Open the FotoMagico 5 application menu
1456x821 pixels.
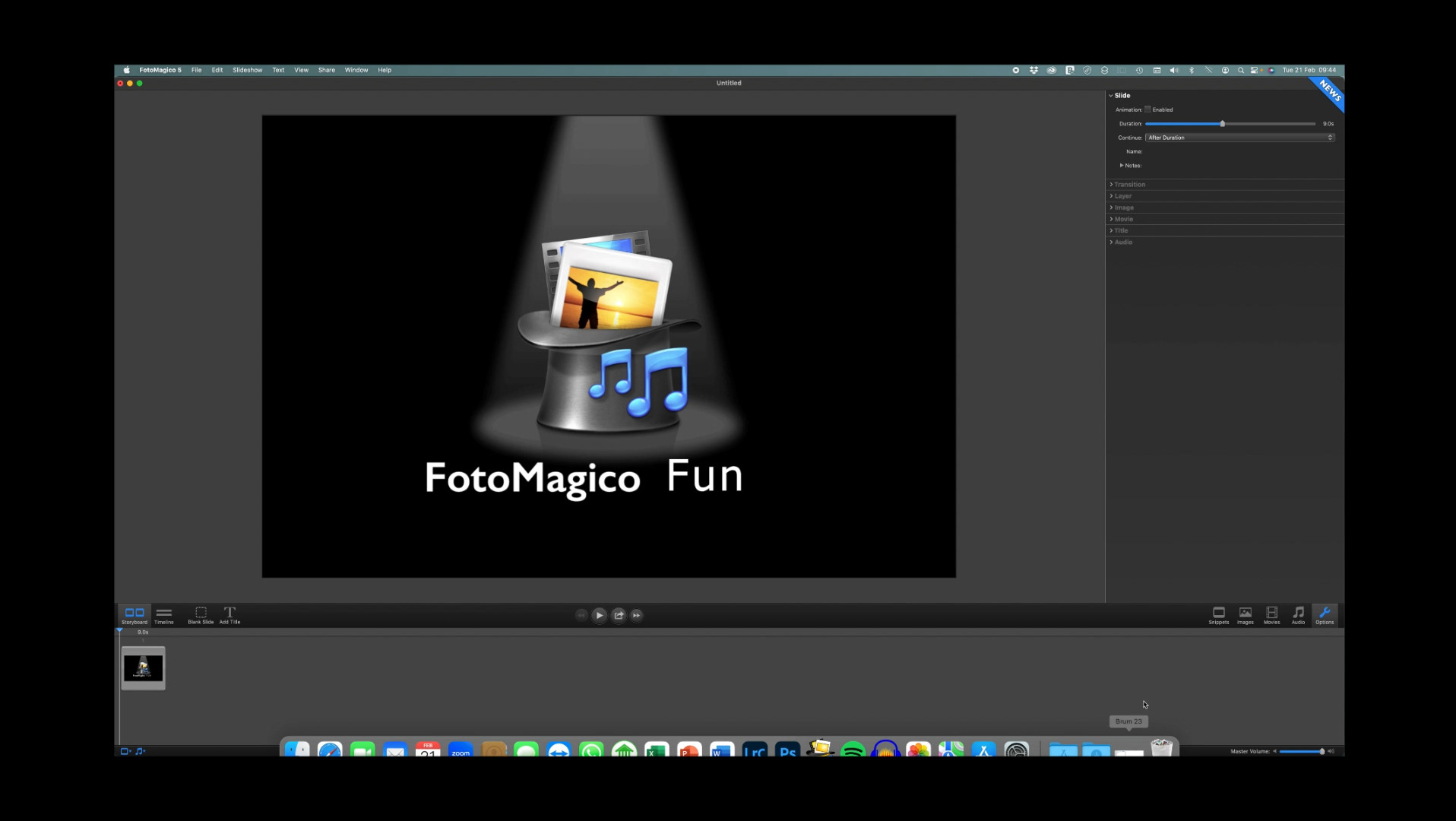tap(160, 70)
